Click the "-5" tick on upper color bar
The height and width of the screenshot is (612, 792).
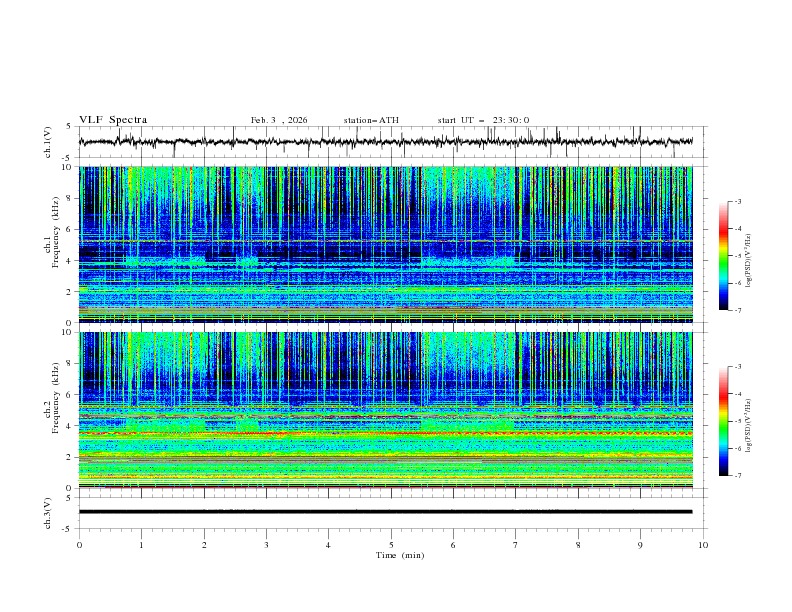[x=738, y=256]
